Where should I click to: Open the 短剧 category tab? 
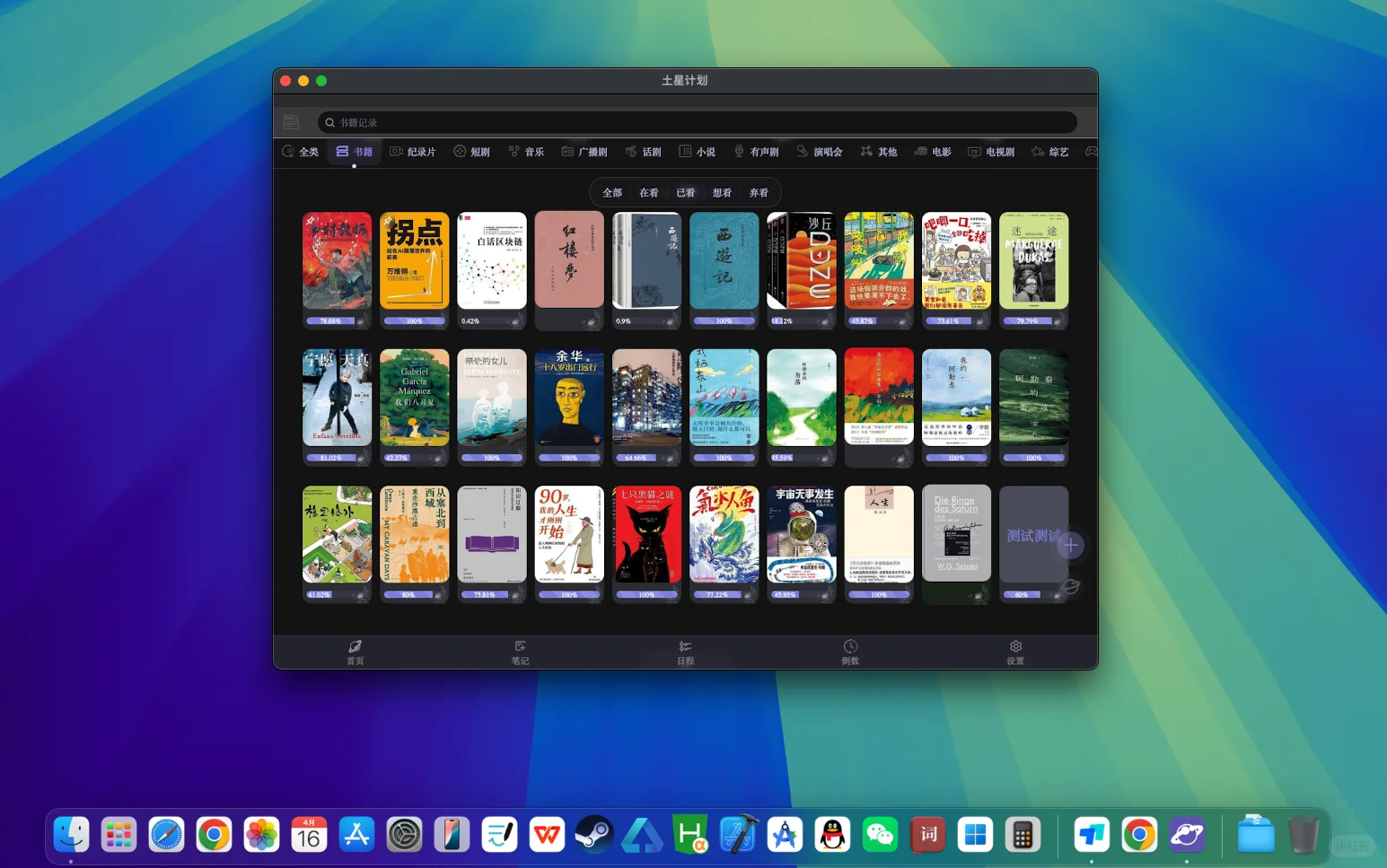tap(472, 152)
